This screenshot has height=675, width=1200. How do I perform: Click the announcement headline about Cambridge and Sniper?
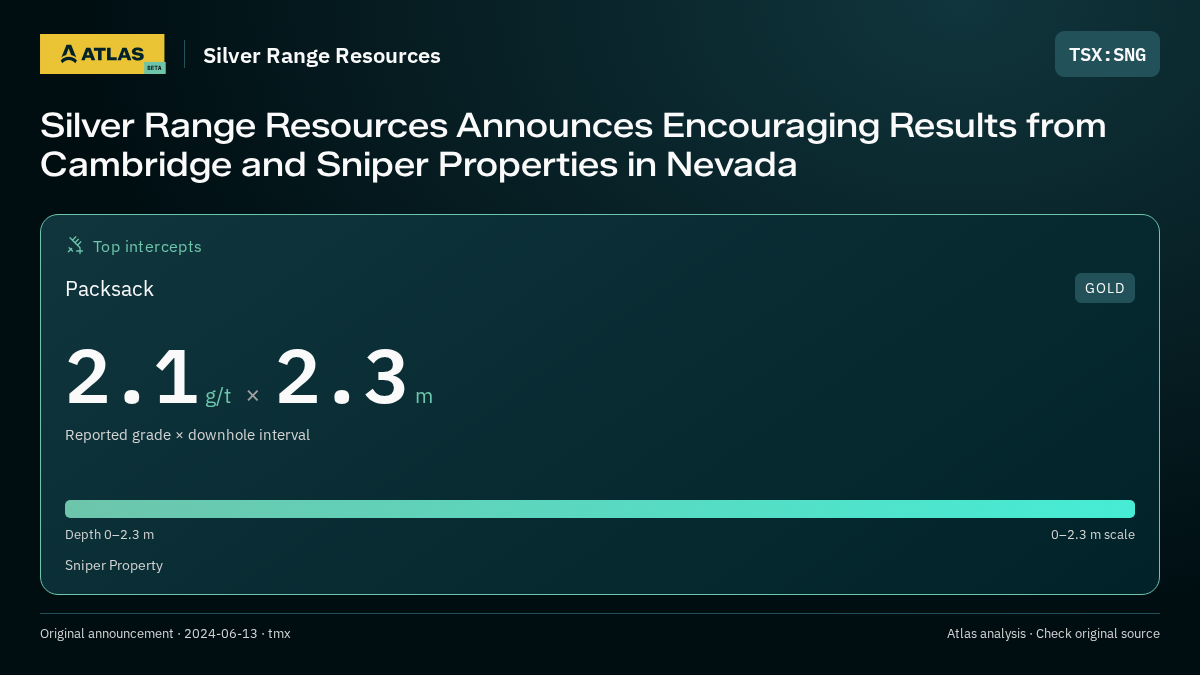[x=573, y=145]
